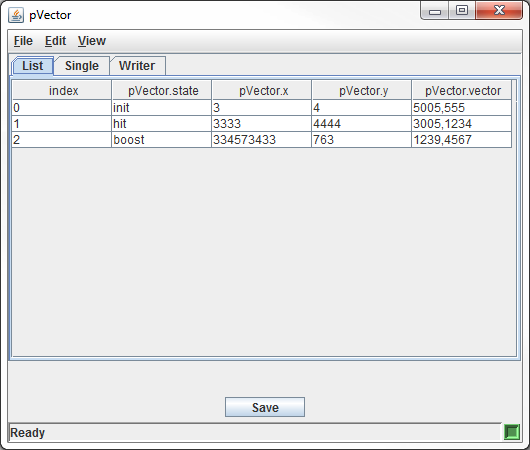Screen dimensions: 530x450
Task: Open the View menu
Action: point(92,41)
